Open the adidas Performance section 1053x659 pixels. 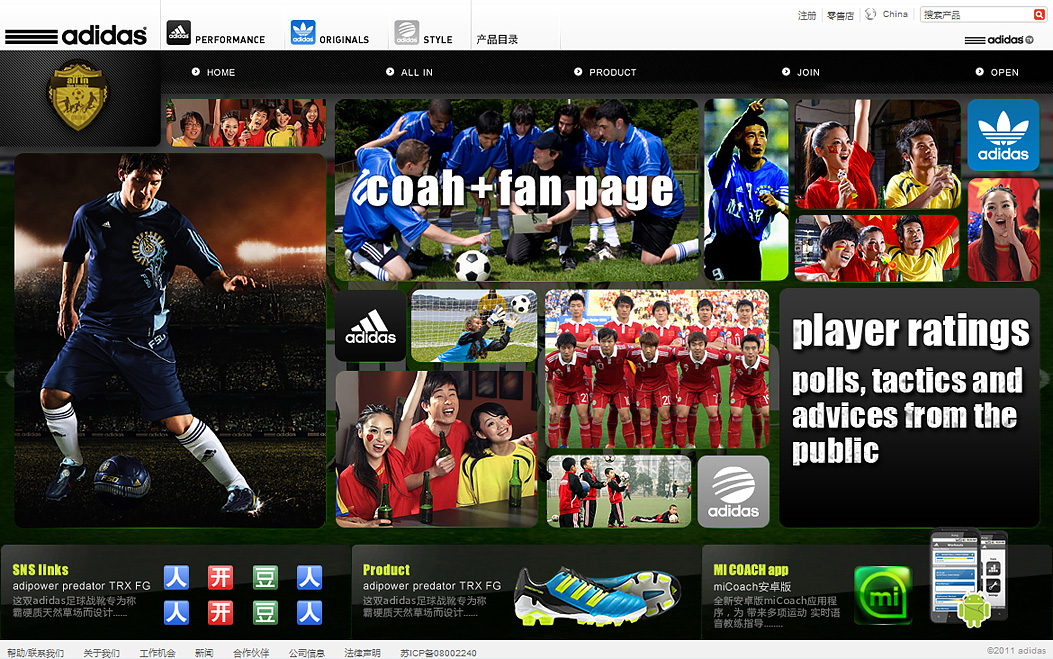click(x=216, y=34)
